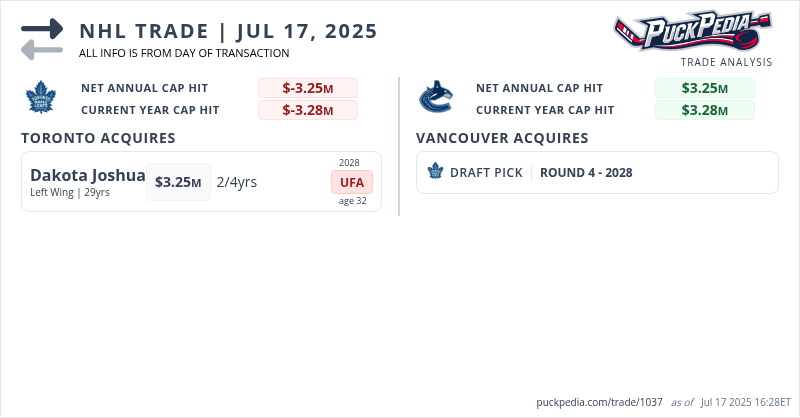Click the PuckPedia logo
This screenshot has height=418, width=800.
[692, 30]
